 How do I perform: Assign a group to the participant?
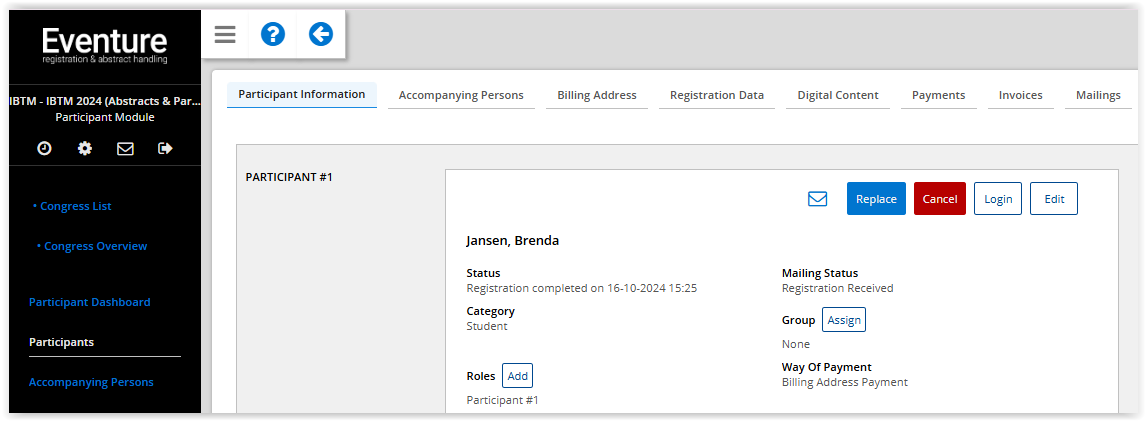click(x=843, y=320)
